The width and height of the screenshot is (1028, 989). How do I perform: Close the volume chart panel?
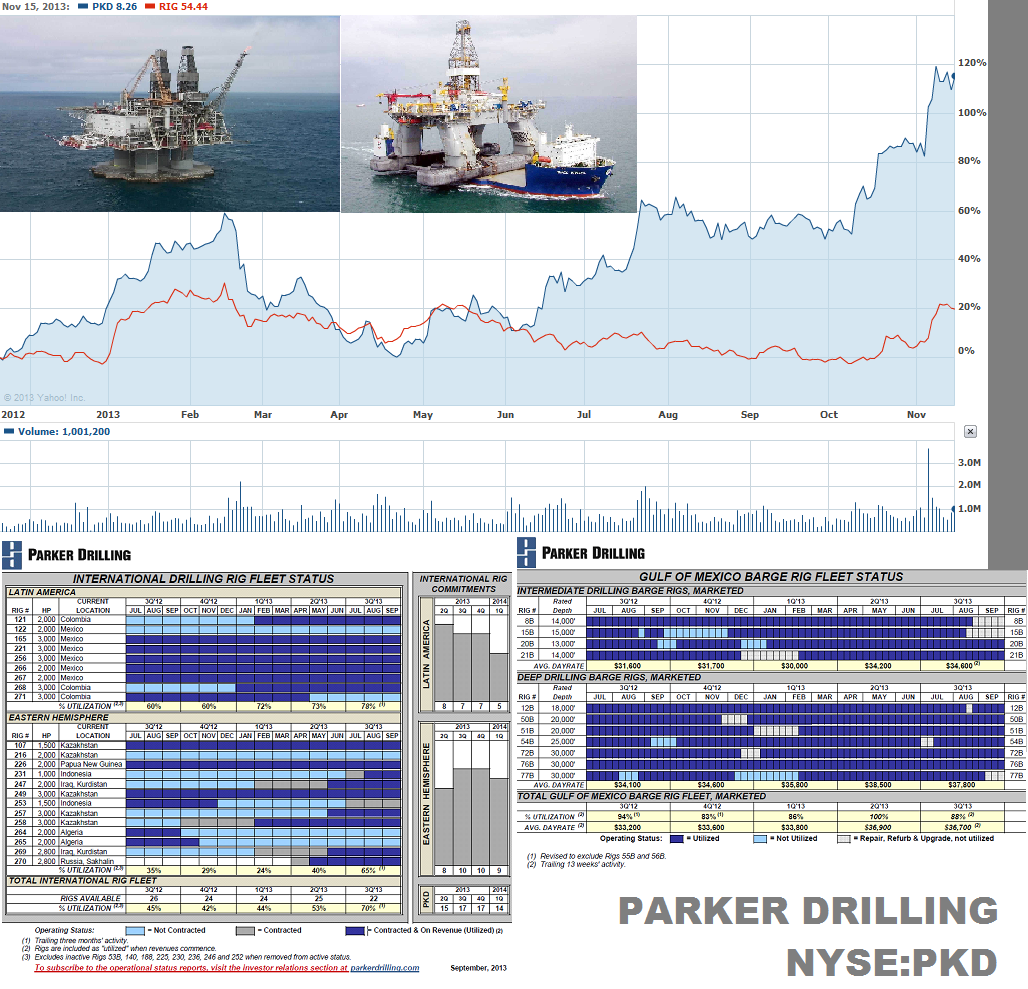pyautogui.click(x=969, y=431)
